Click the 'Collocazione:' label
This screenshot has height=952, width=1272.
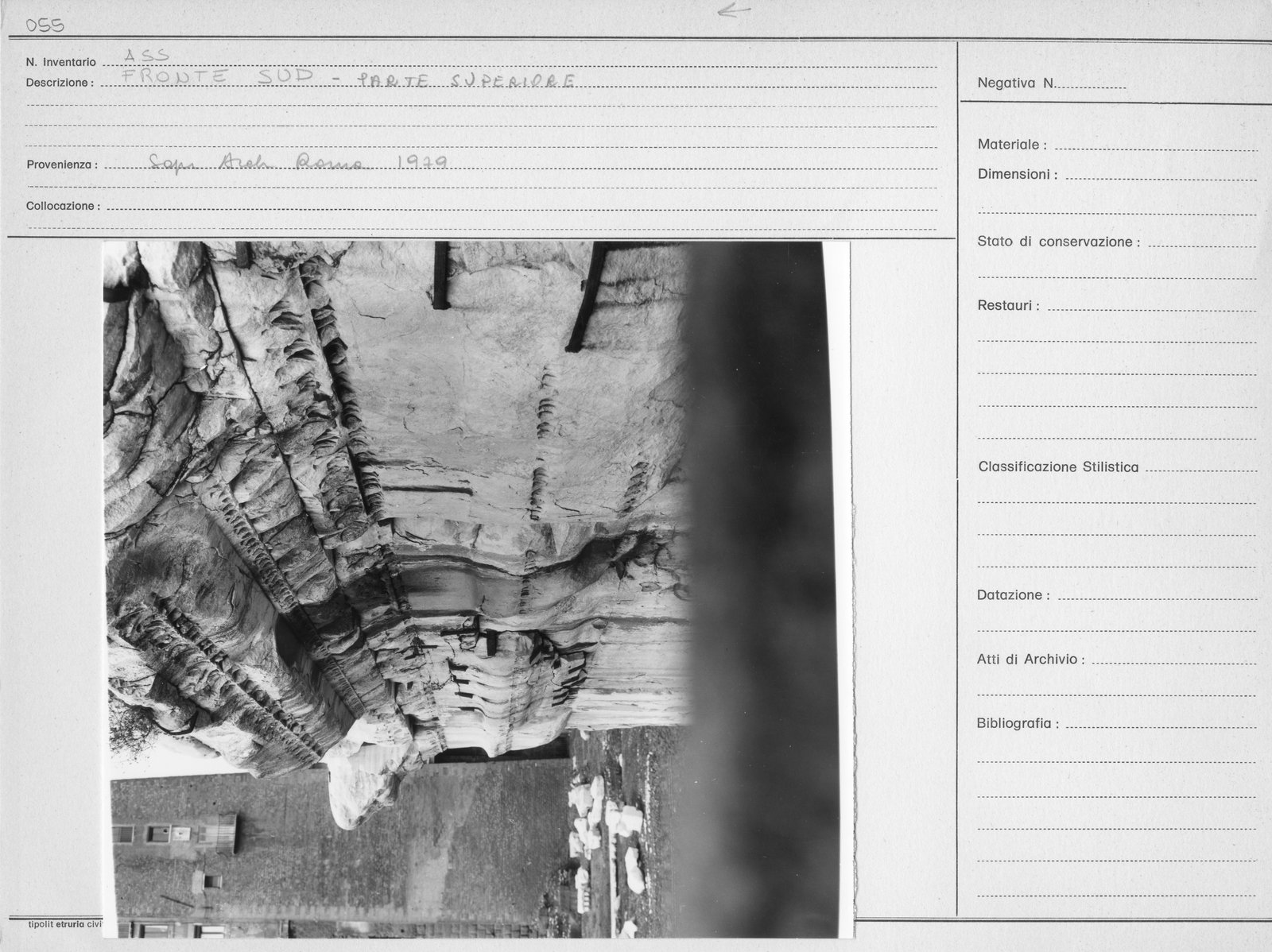[x=64, y=206]
